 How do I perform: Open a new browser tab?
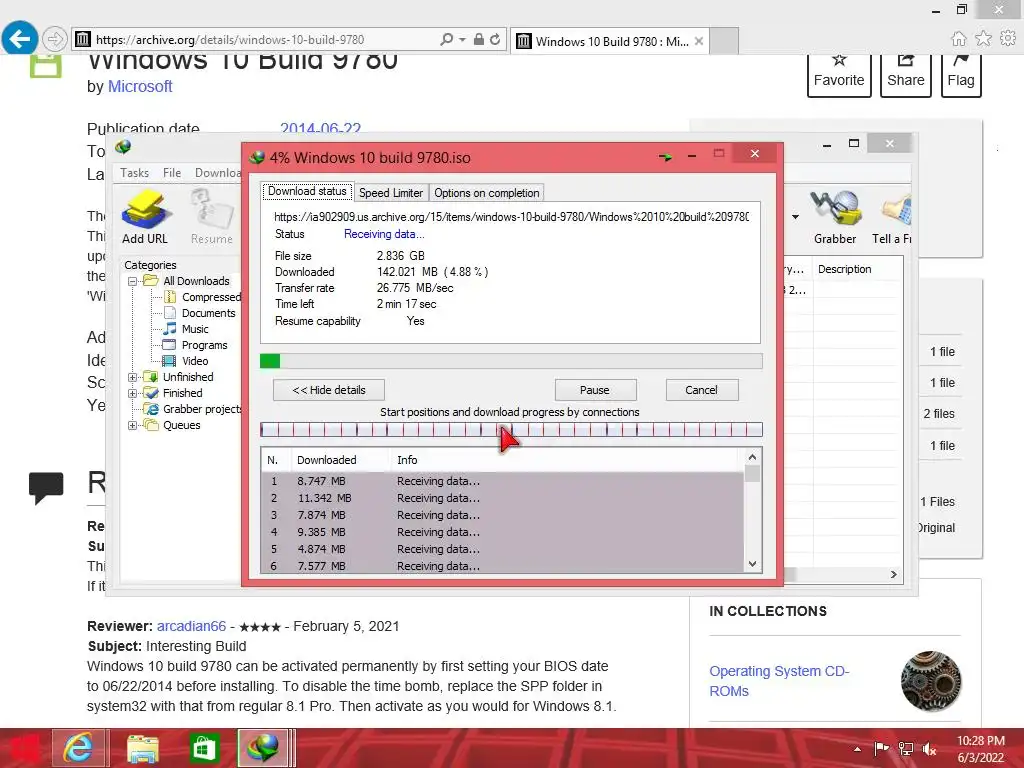(724, 41)
